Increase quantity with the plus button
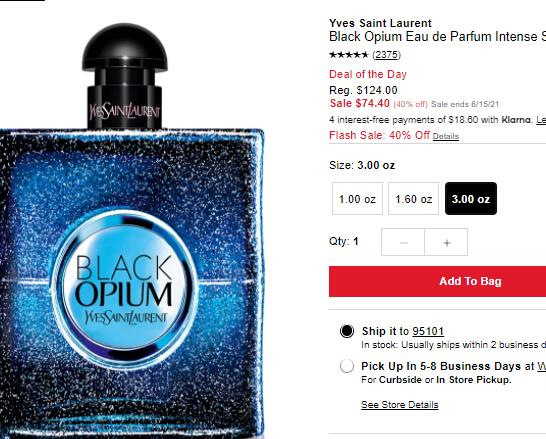This screenshot has width=546, height=439. [x=446, y=242]
